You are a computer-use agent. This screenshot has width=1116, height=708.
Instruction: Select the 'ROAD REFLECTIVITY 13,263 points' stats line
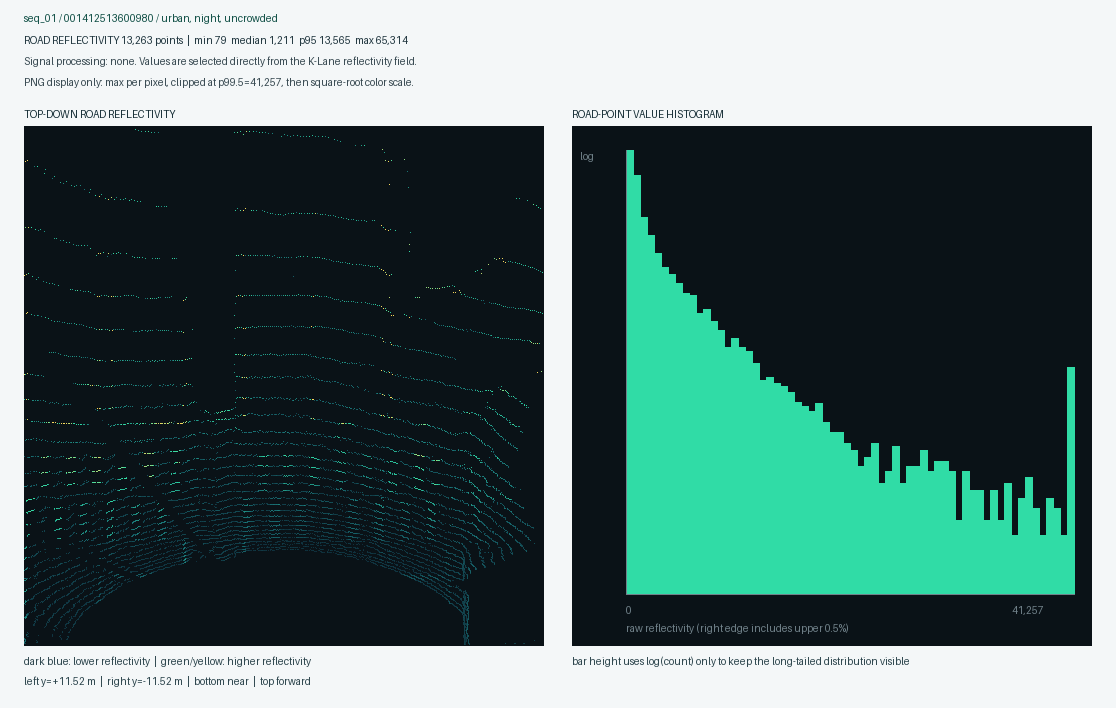(216, 41)
